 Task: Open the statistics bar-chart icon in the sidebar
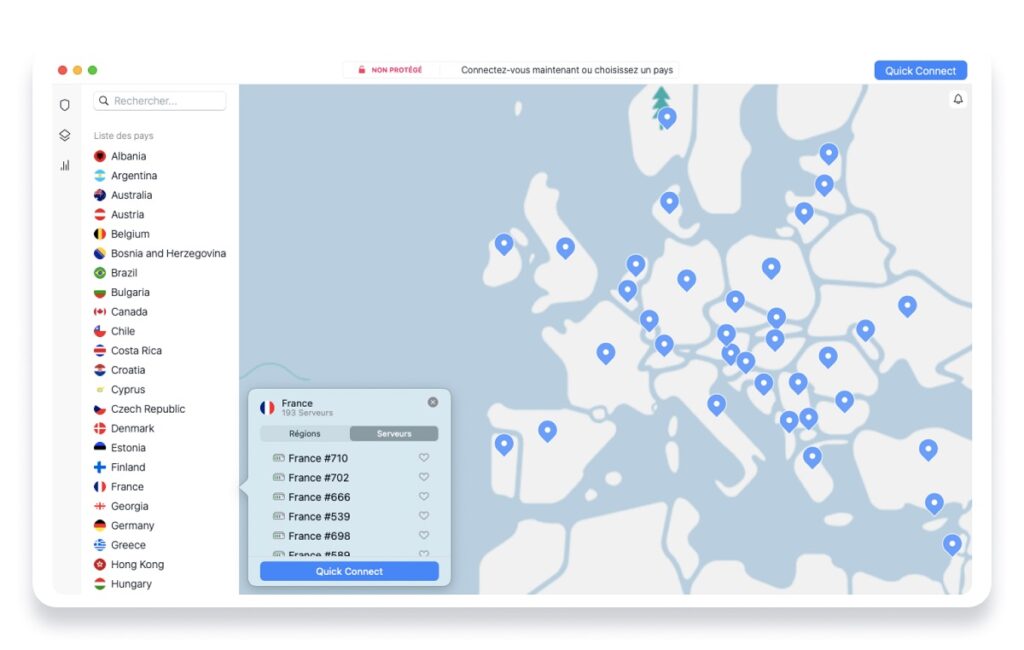click(63, 164)
